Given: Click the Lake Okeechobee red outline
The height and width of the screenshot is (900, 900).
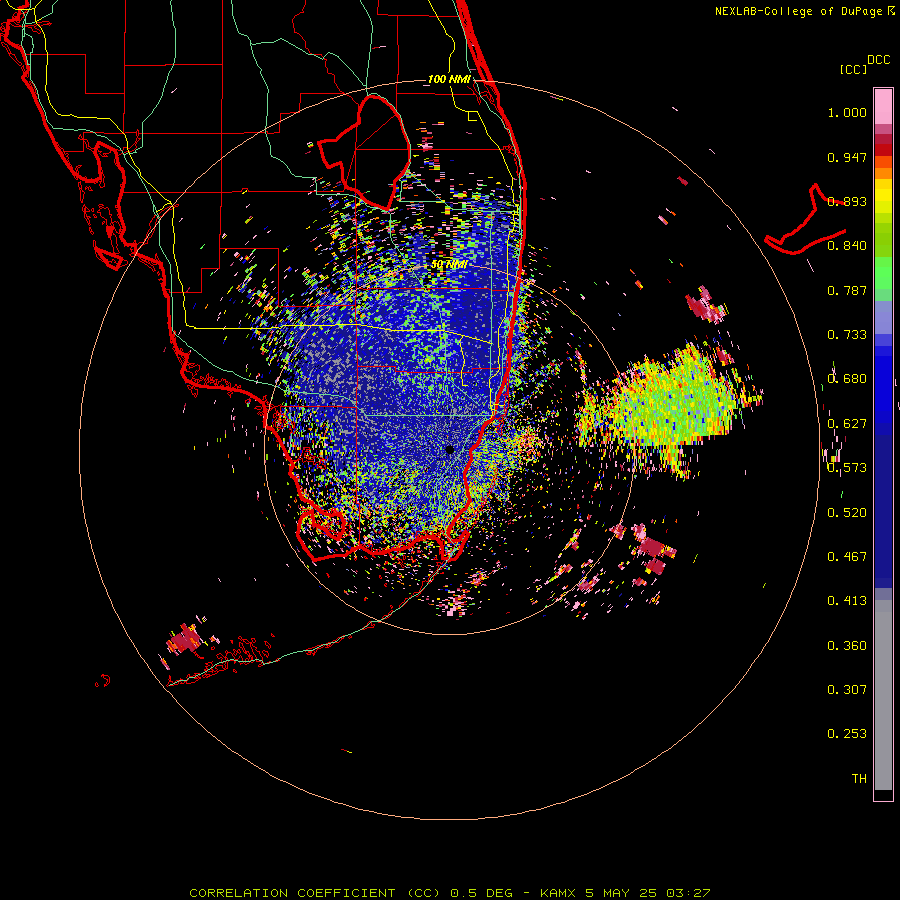Looking at the screenshot, I should click(x=364, y=153).
